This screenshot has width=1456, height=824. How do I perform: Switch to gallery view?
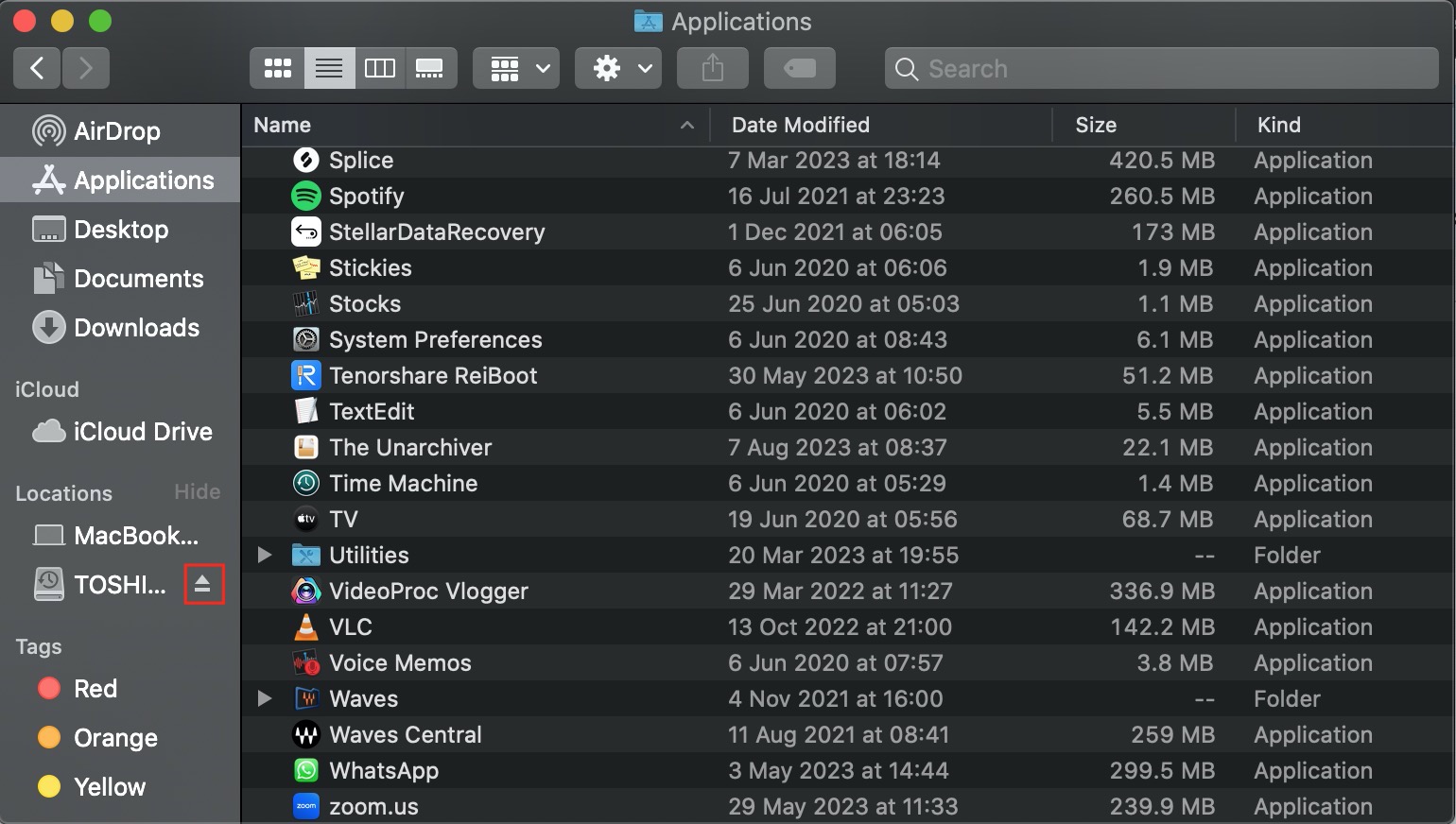[x=431, y=68]
